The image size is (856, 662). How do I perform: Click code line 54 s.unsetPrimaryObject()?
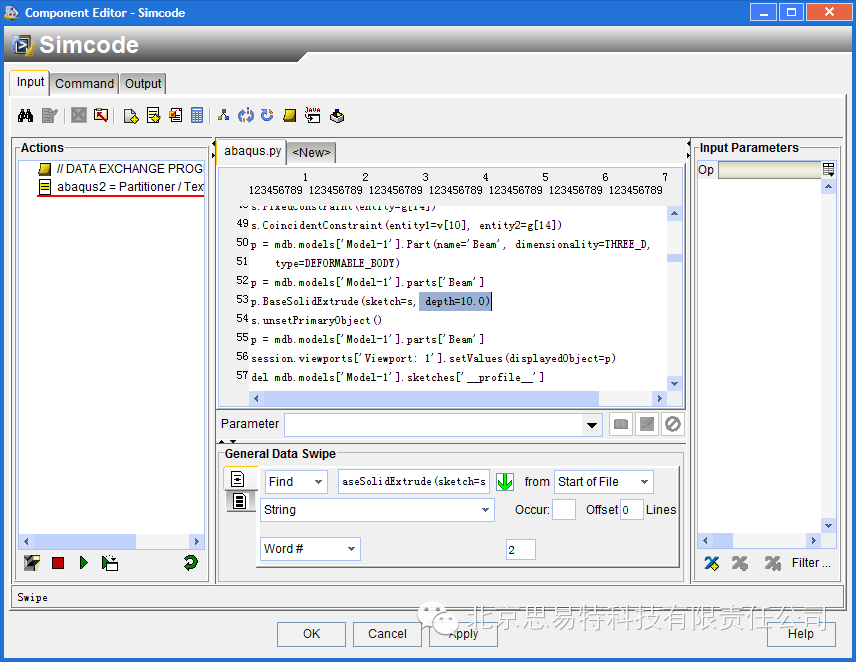[317, 320]
